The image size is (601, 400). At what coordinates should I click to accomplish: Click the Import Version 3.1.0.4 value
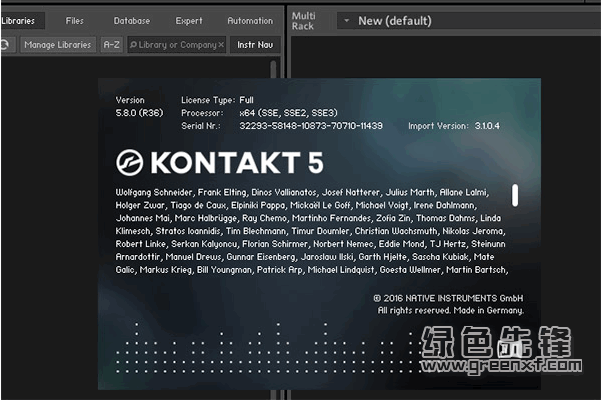pos(487,126)
